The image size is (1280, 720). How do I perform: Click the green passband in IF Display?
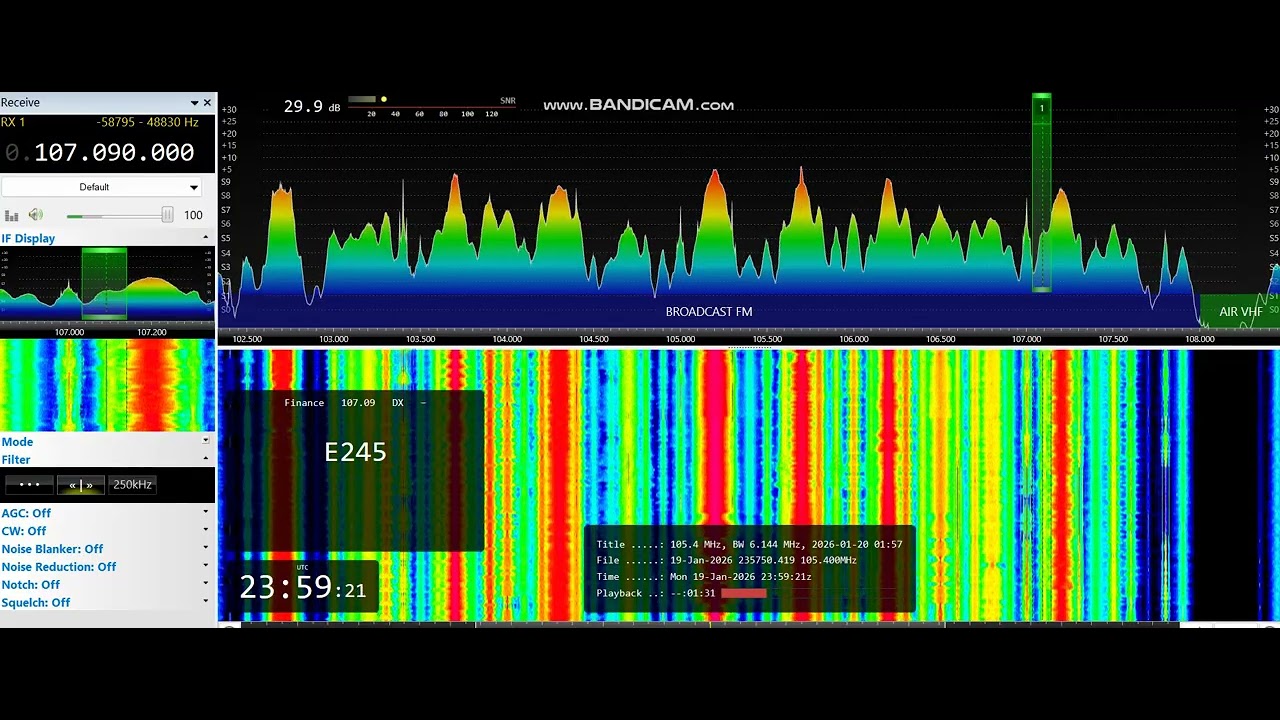[x=104, y=283]
